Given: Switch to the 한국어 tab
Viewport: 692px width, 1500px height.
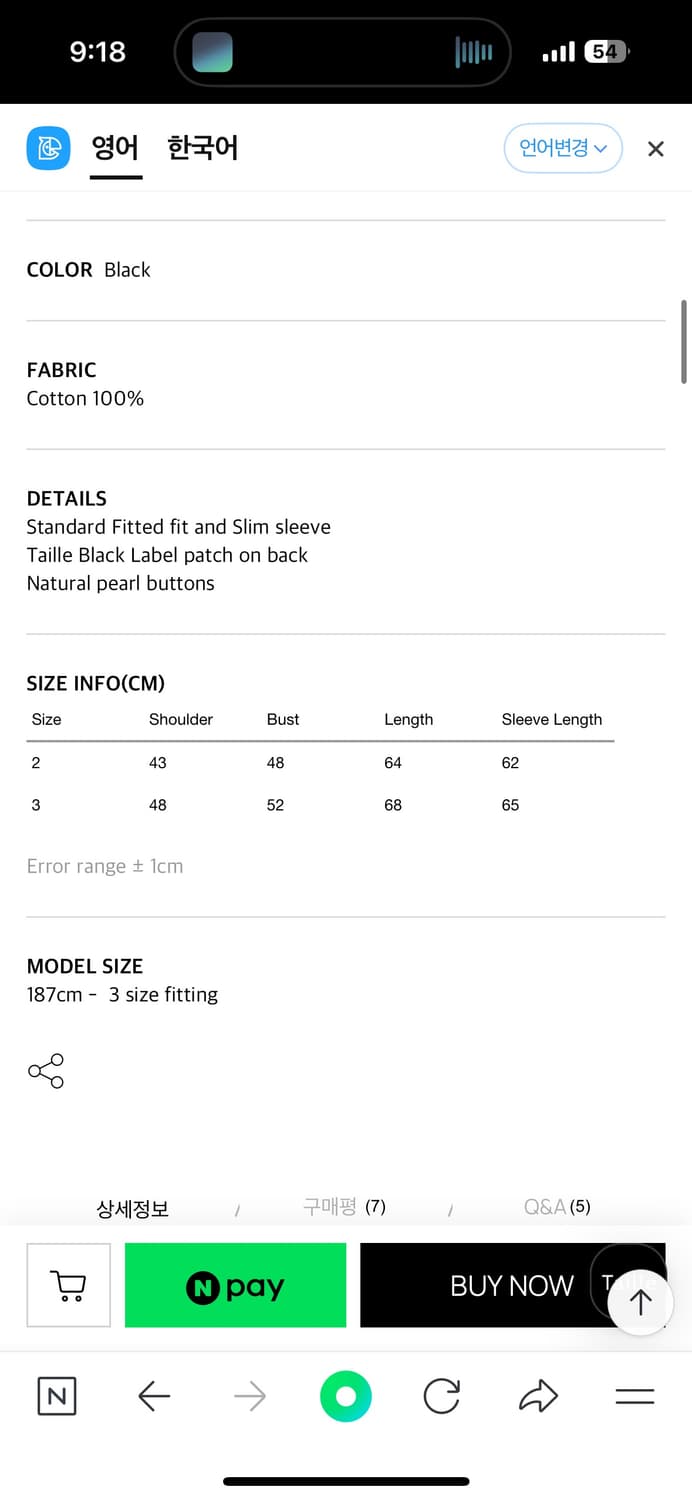Looking at the screenshot, I should (x=202, y=149).
